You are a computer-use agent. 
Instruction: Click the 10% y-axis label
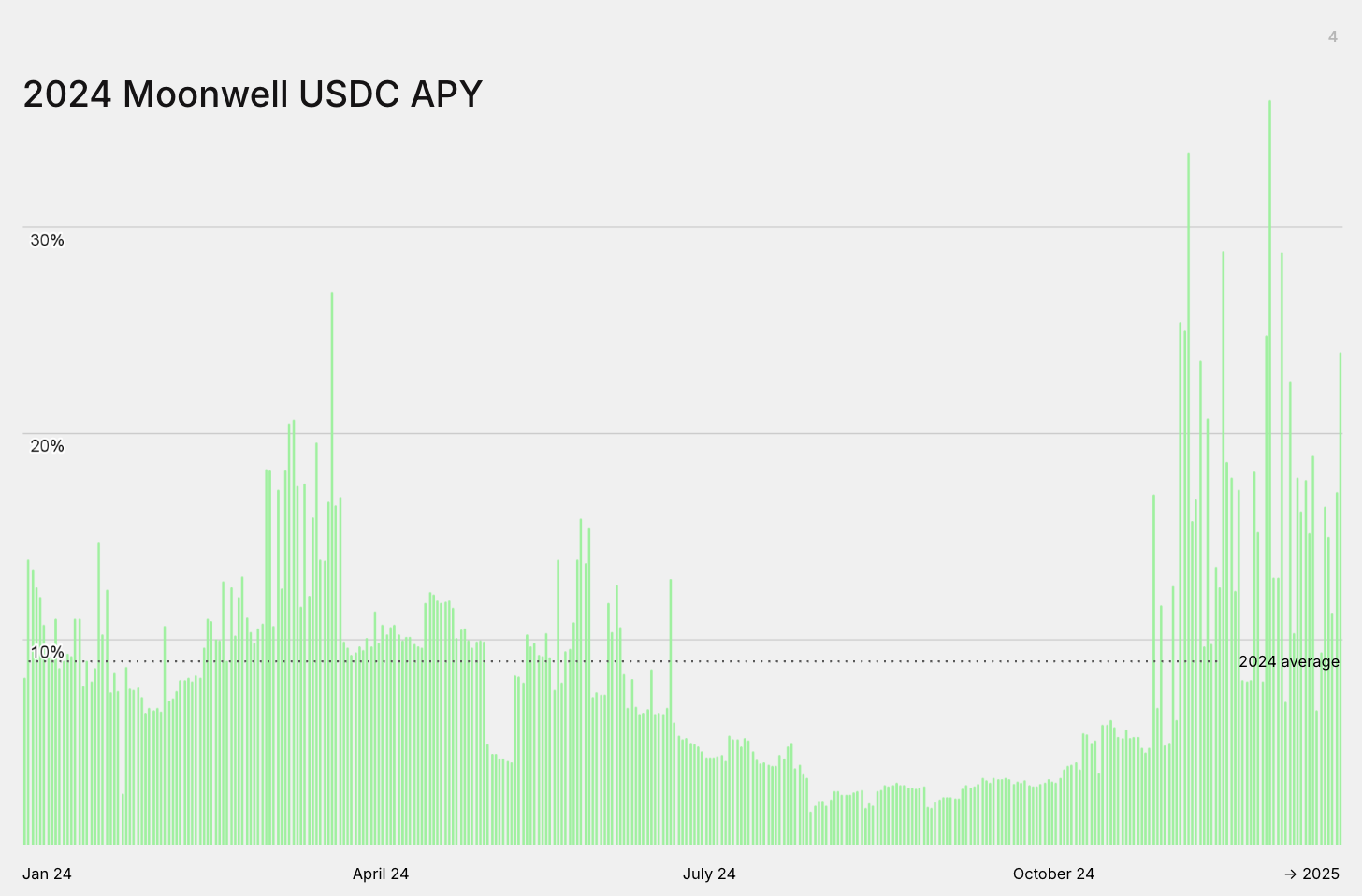(x=47, y=652)
